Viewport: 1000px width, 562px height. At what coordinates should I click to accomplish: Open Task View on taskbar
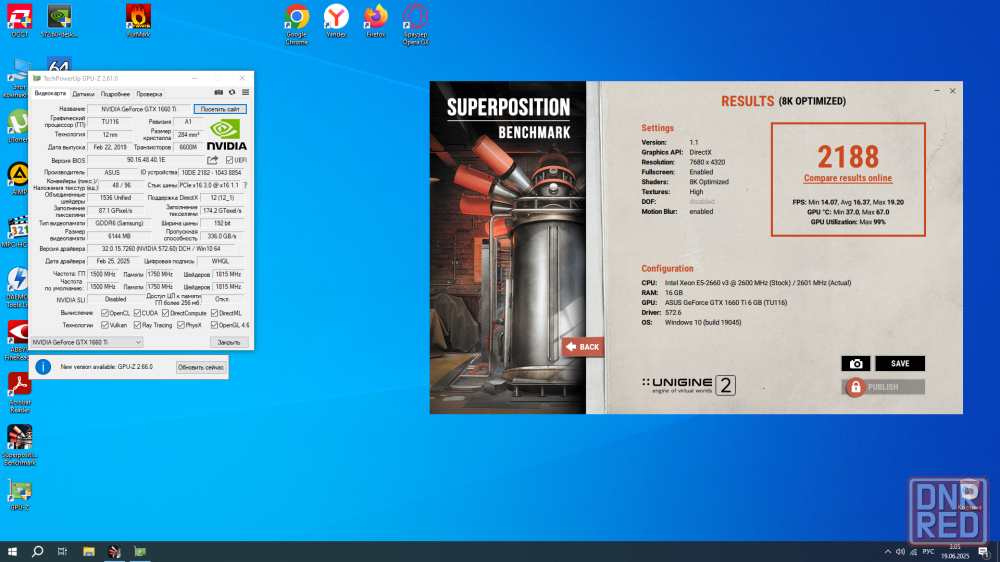(62, 551)
